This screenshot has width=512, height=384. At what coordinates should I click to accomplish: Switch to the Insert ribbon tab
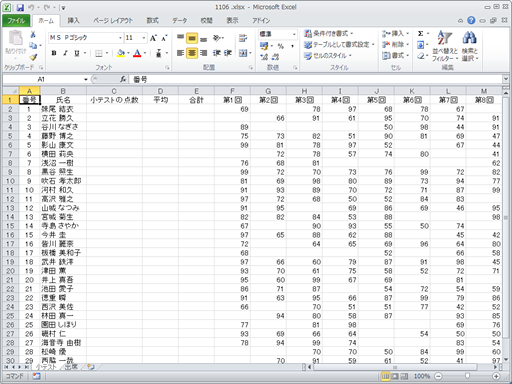point(73,21)
